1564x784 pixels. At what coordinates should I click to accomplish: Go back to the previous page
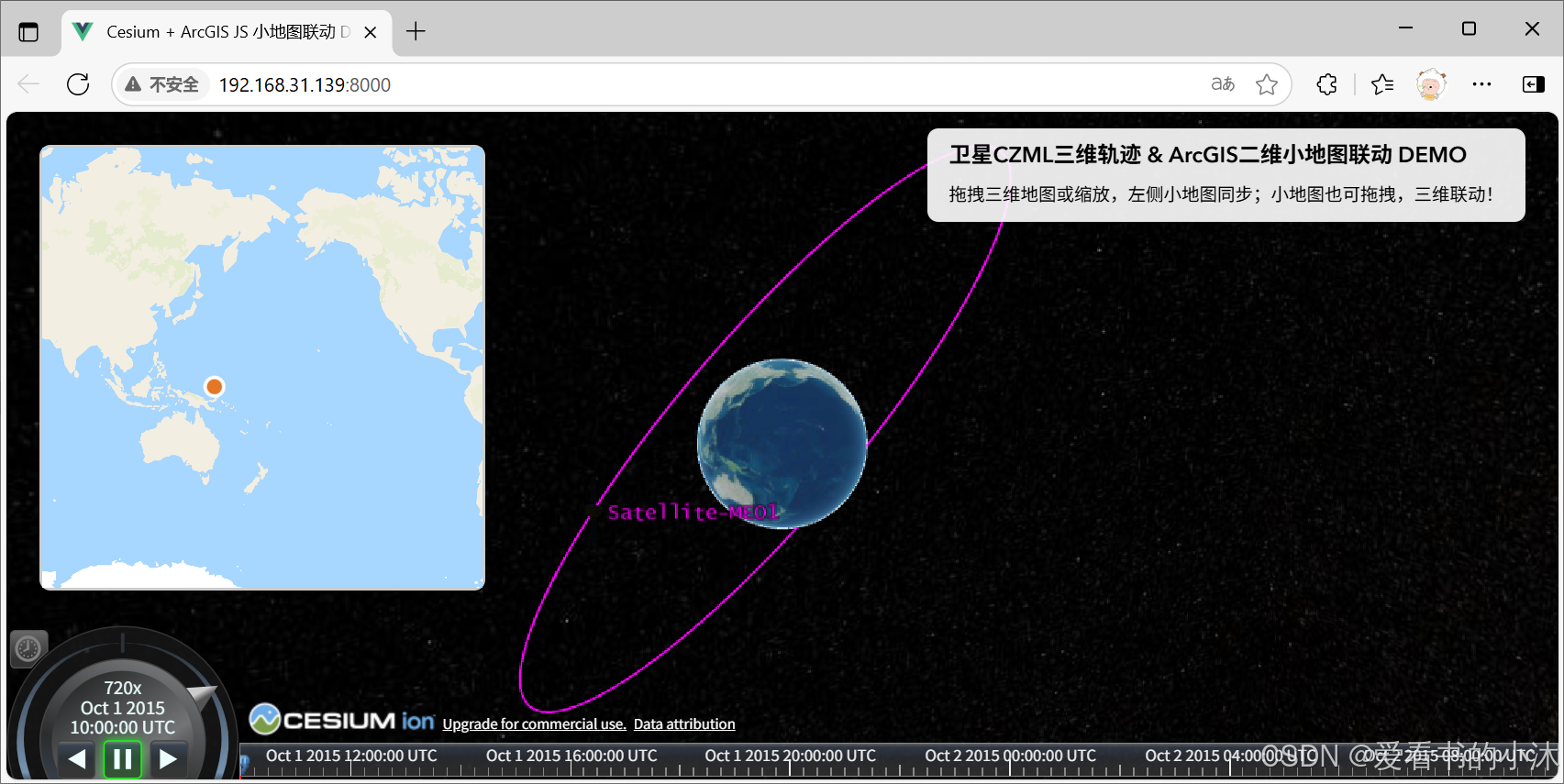pyautogui.click(x=28, y=84)
